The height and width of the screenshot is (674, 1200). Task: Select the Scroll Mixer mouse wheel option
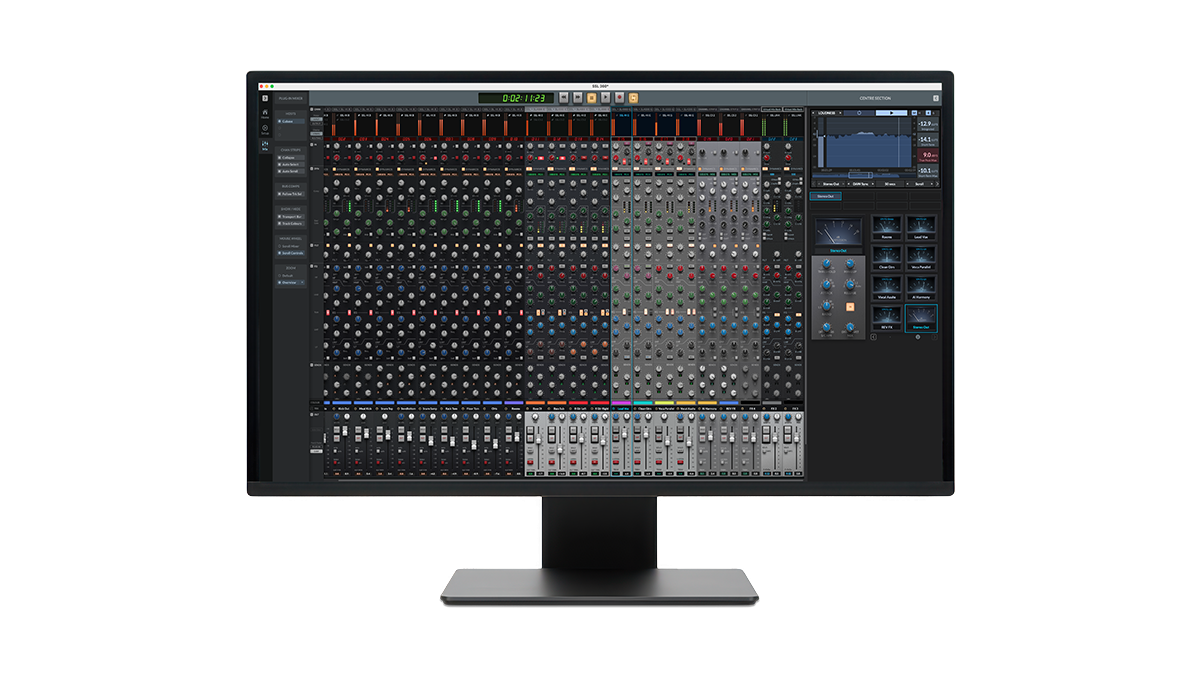coord(290,246)
